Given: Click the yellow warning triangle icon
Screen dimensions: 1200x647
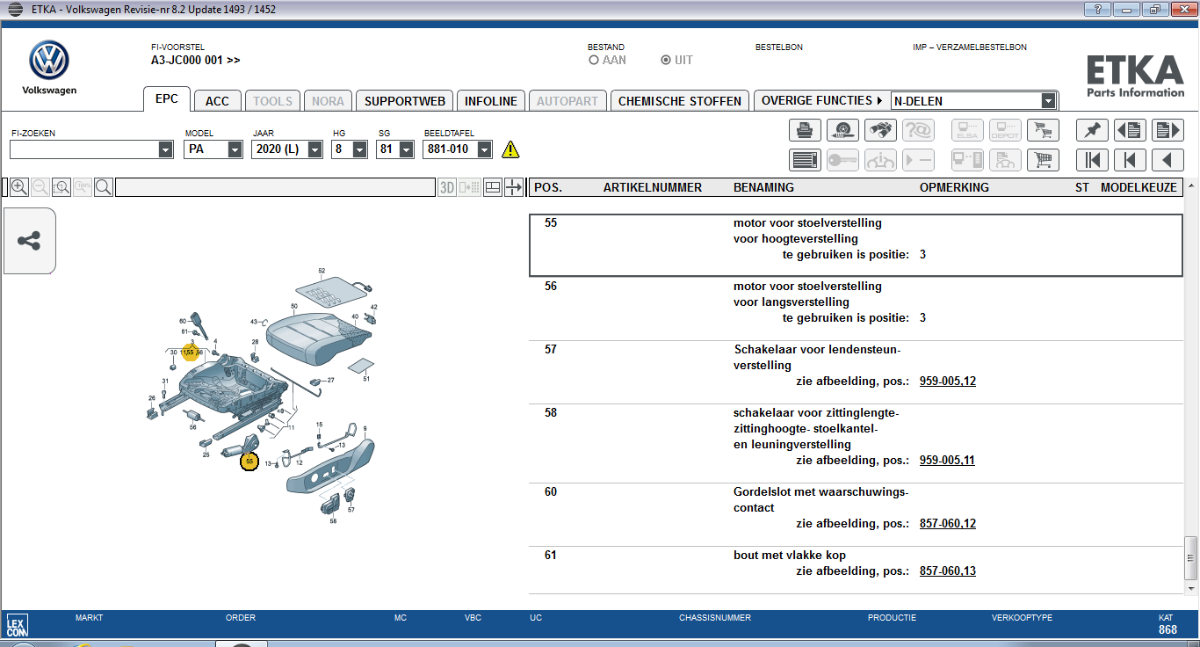Looking at the screenshot, I should click(x=511, y=150).
